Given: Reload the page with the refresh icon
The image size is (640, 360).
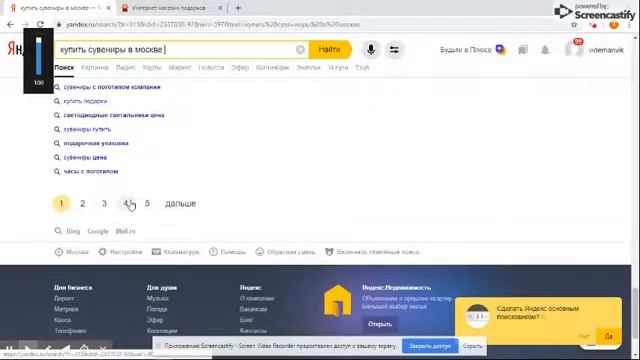Looking at the screenshot, I should 40,24.
